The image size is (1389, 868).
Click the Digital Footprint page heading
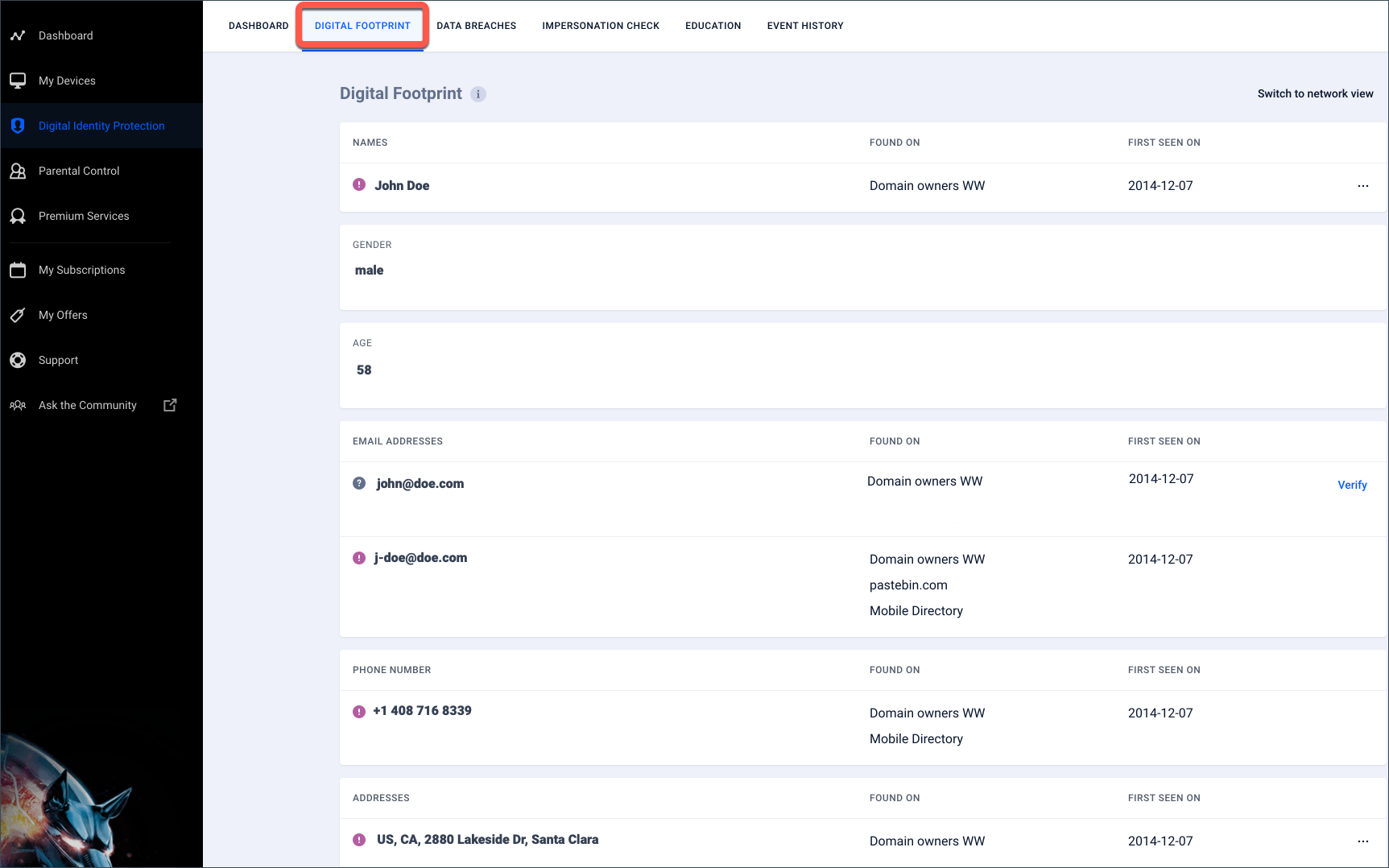401,93
